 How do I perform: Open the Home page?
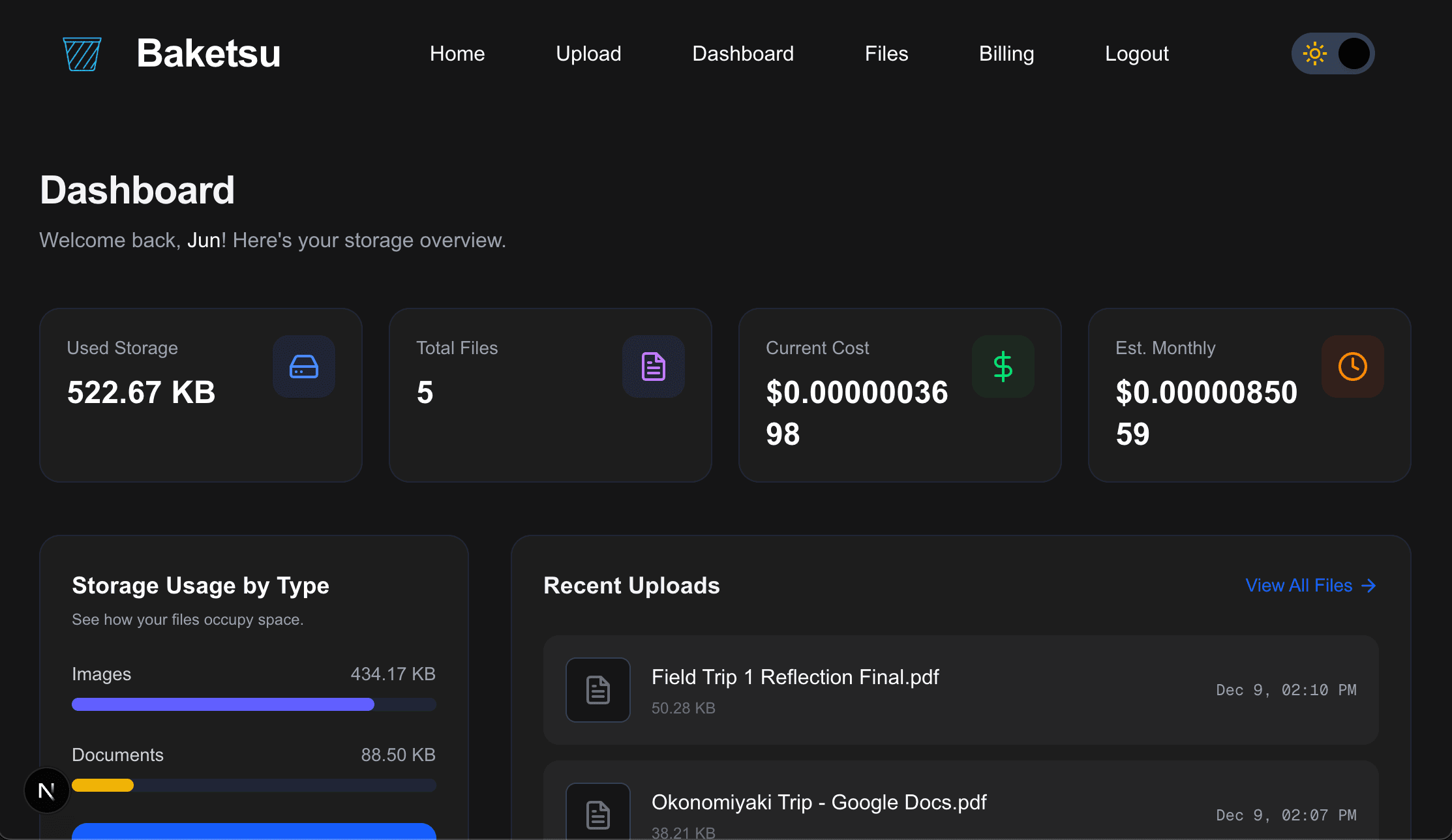point(457,53)
